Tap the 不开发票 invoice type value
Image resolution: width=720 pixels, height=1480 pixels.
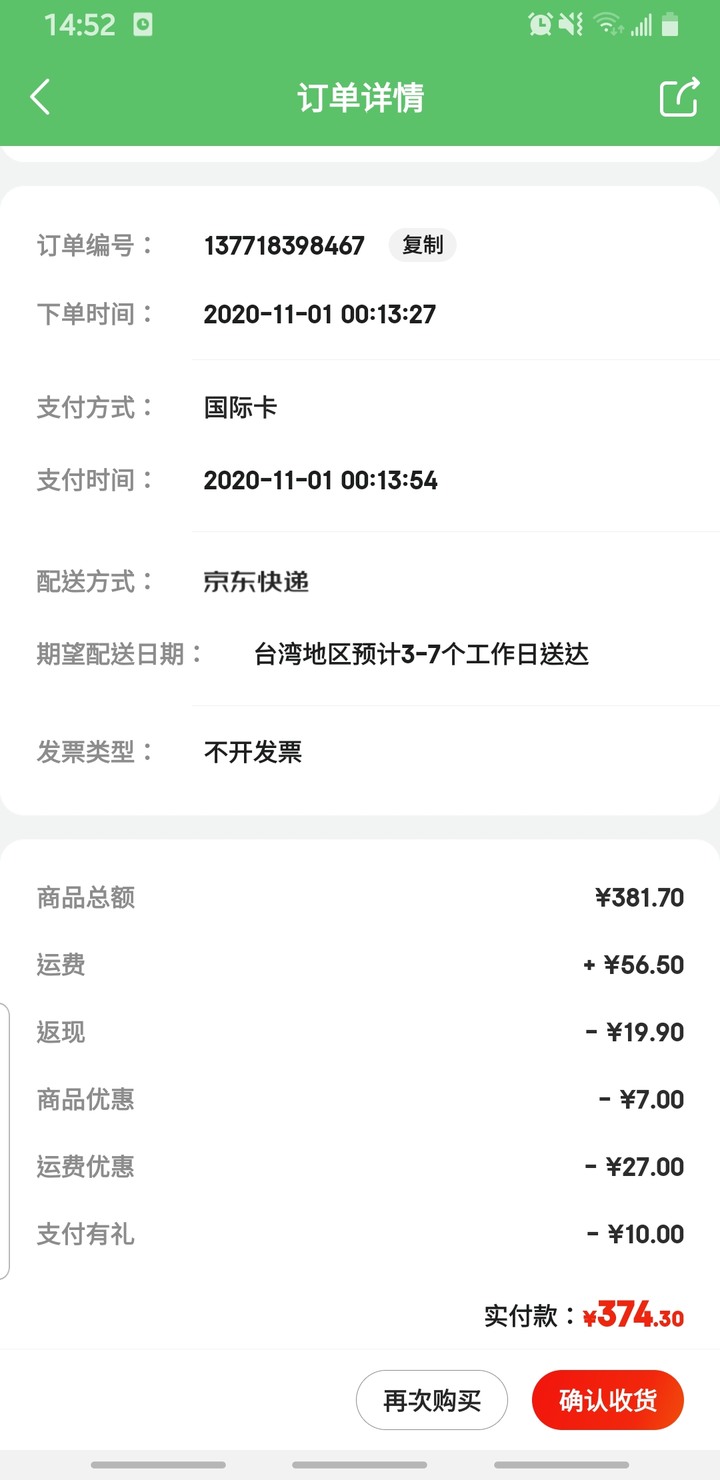(x=253, y=752)
